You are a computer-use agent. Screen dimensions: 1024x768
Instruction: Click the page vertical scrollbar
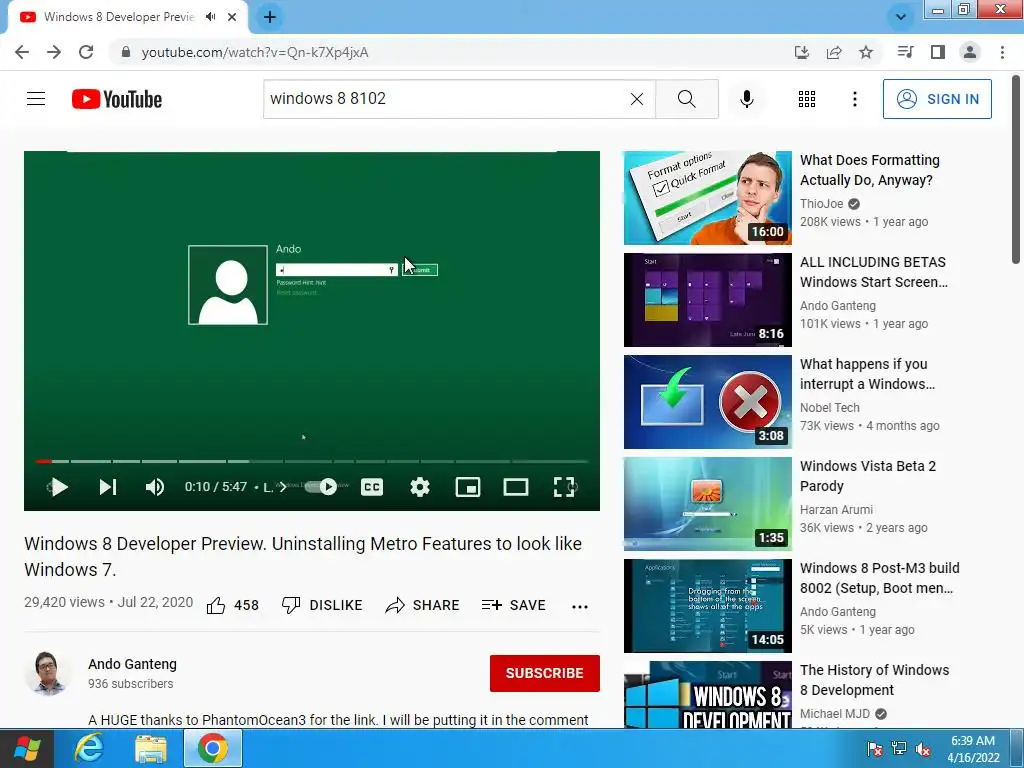click(x=1017, y=170)
